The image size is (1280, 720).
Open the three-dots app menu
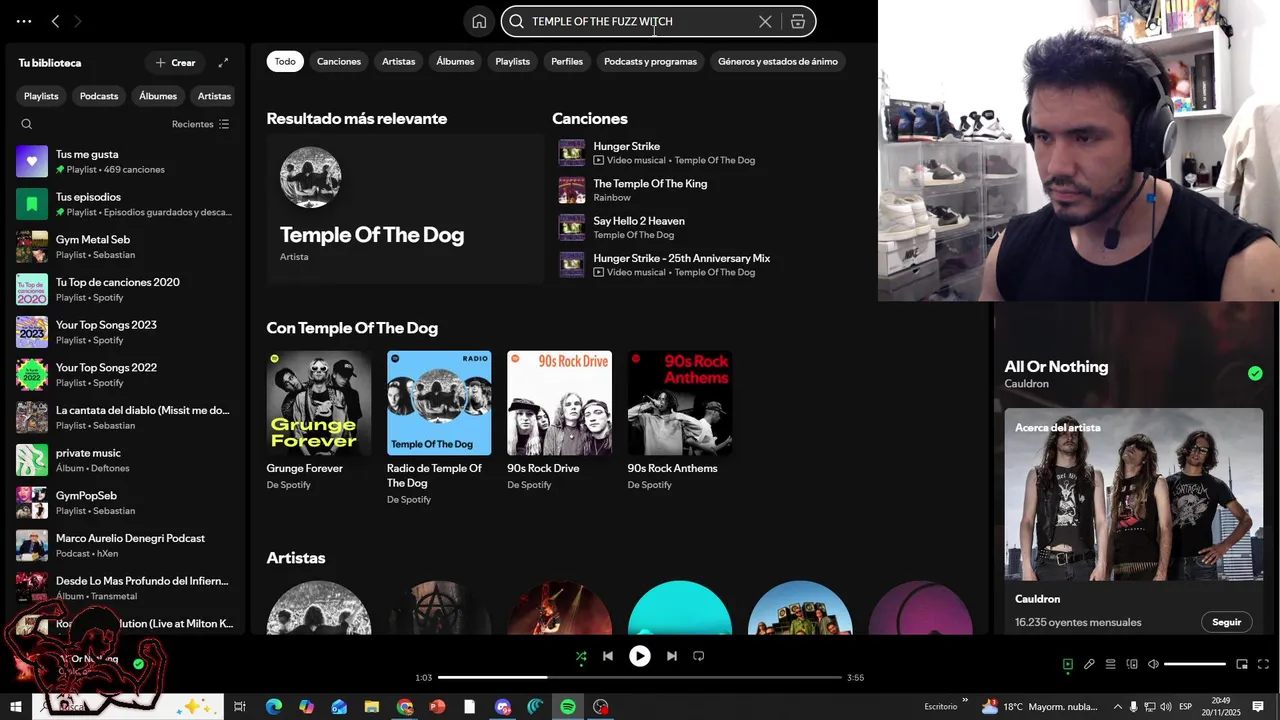[x=24, y=21]
